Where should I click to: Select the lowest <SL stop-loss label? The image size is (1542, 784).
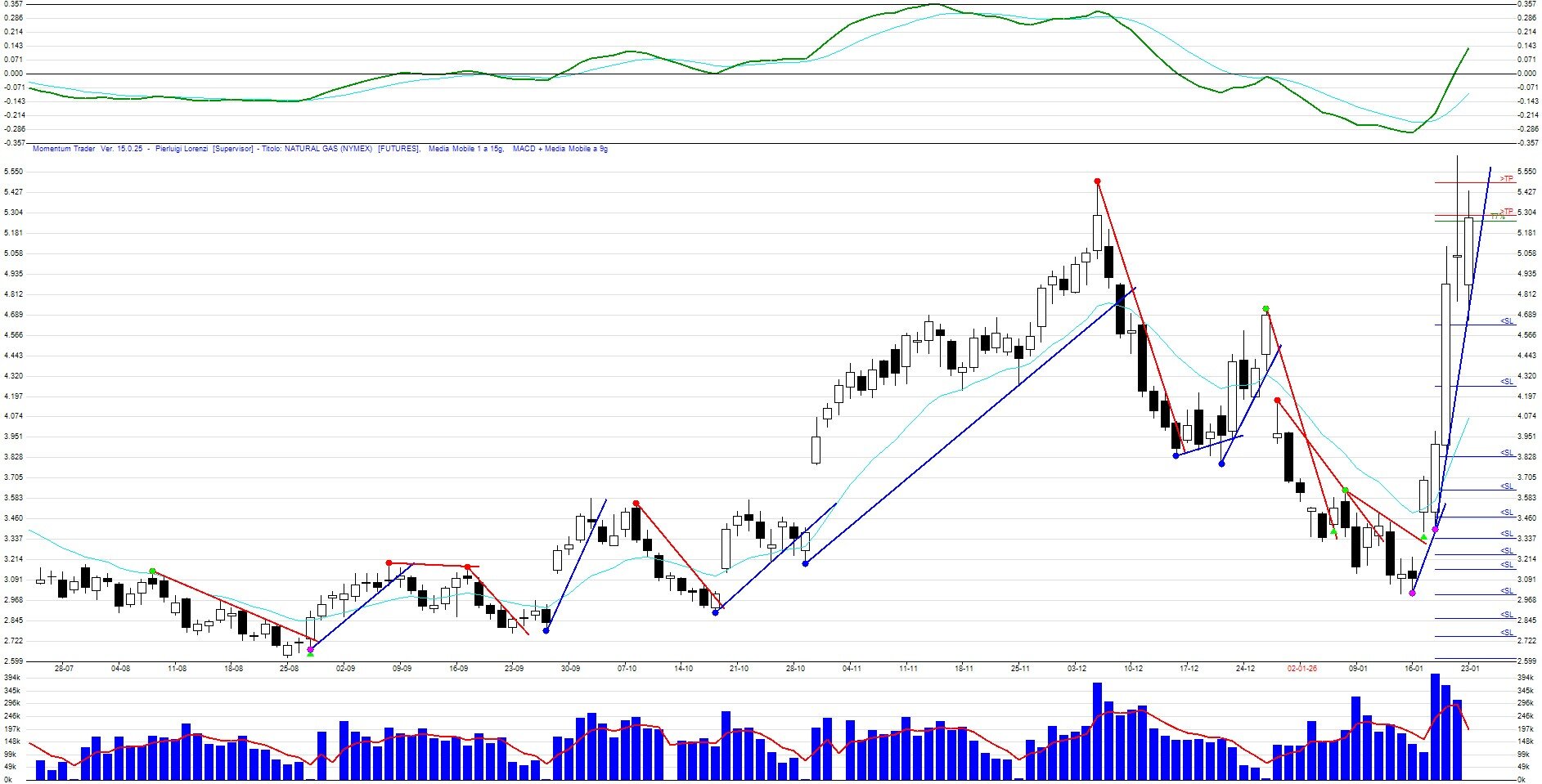[x=1507, y=633]
